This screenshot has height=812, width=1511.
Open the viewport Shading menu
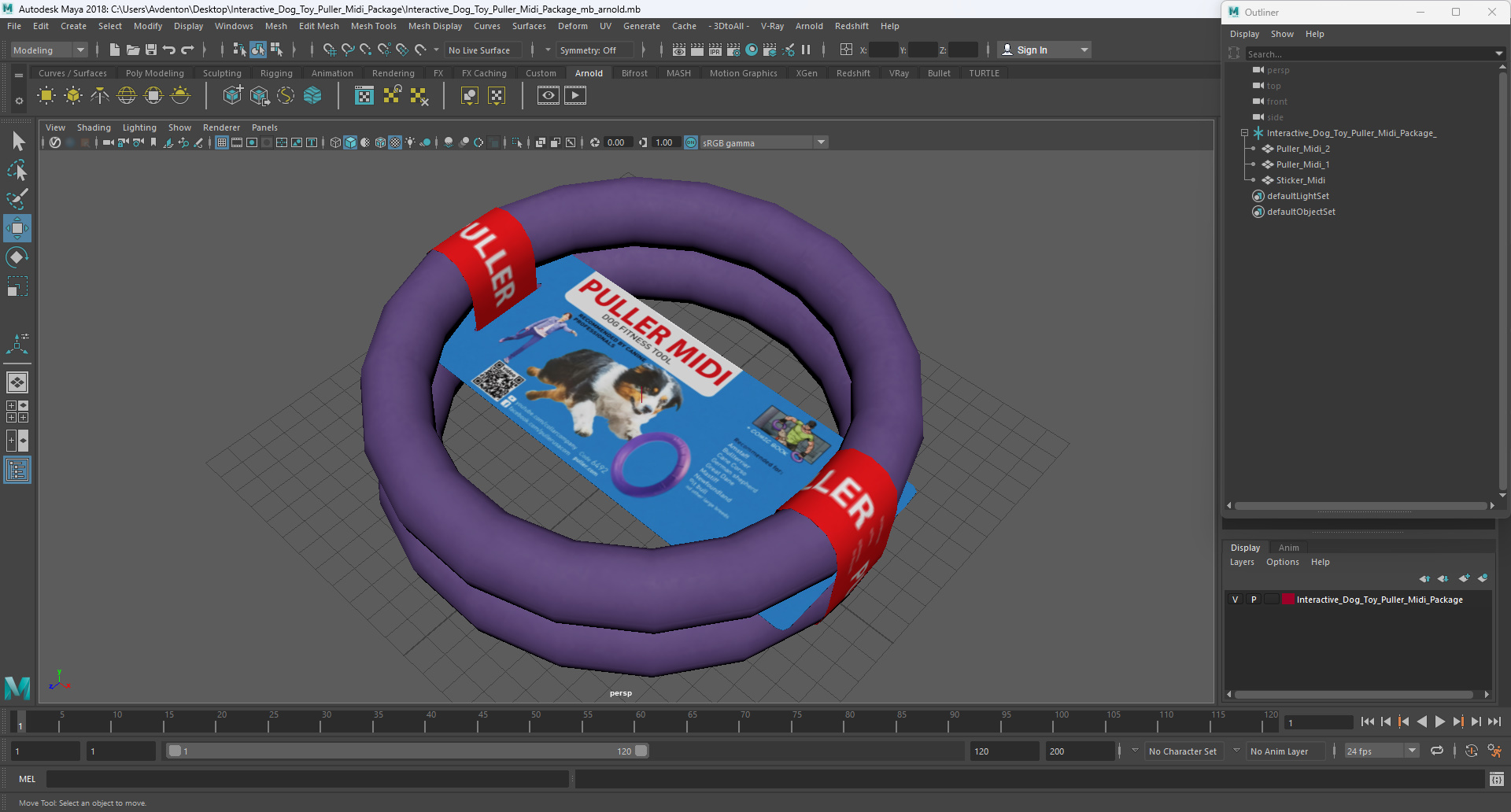[x=94, y=127]
